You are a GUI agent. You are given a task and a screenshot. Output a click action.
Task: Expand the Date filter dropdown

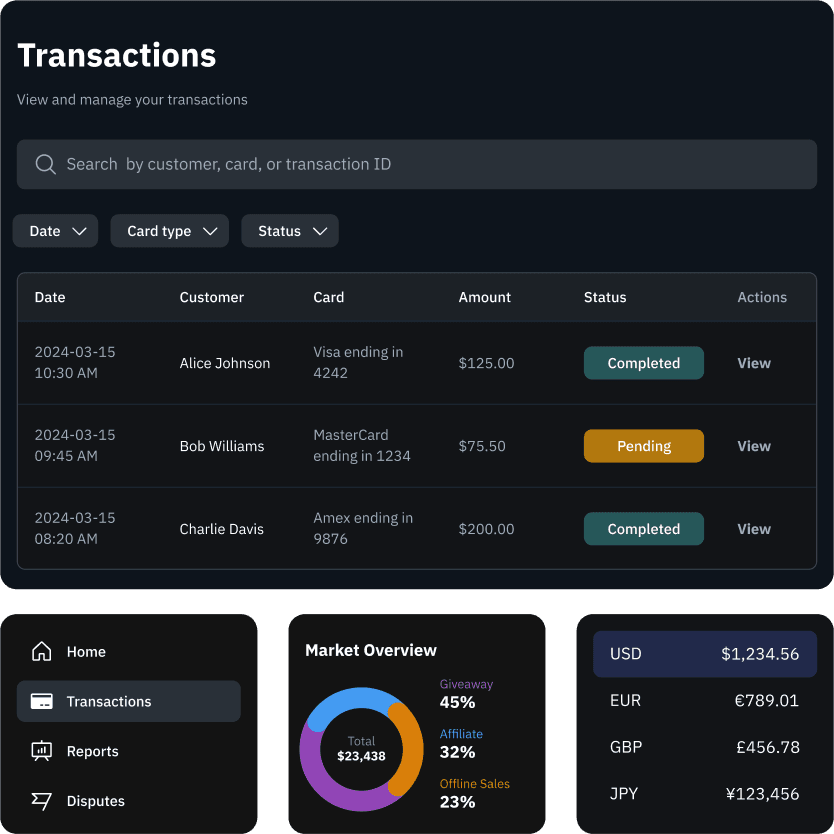[x=55, y=231]
